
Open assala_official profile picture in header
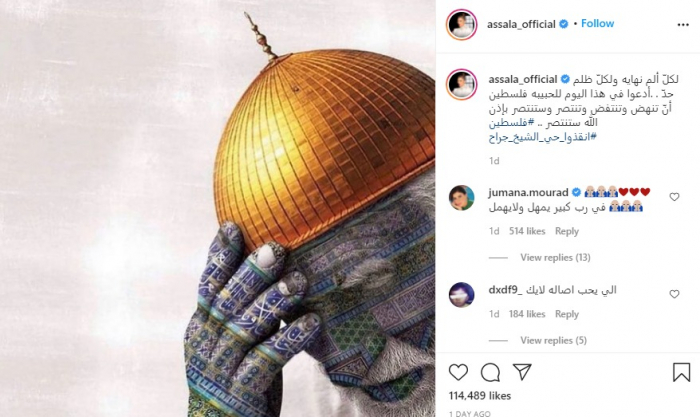point(462,25)
